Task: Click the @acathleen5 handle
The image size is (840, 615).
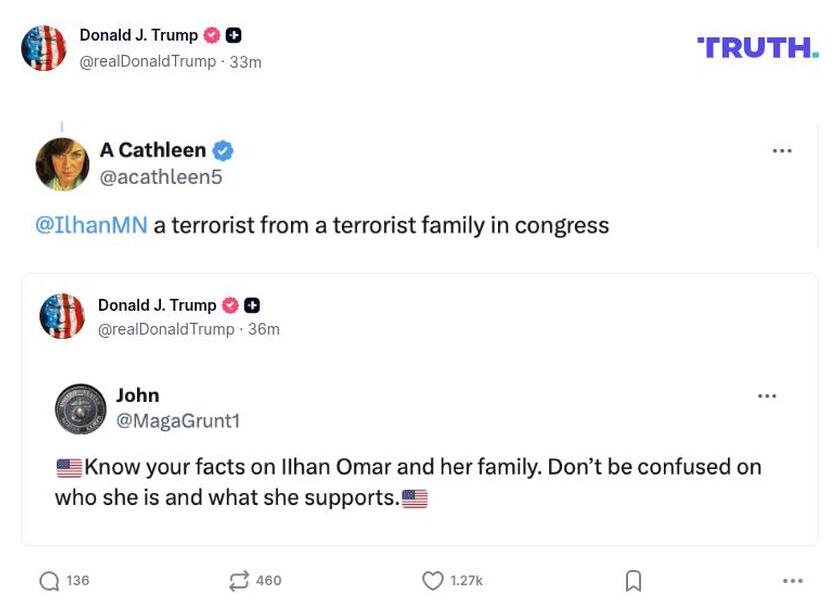Action: [x=161, y=175]
